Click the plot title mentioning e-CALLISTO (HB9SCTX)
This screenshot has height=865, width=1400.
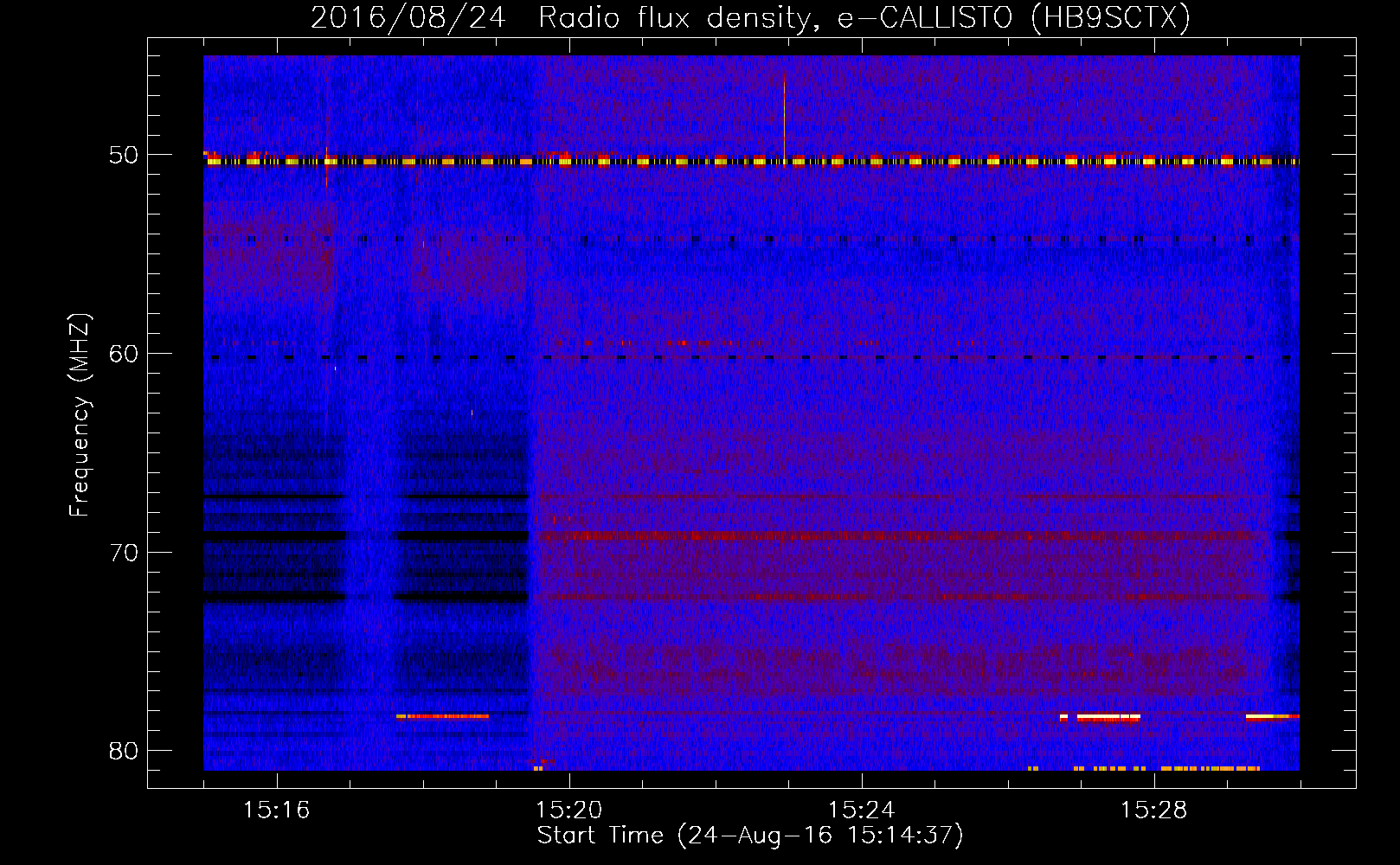click(750, 17)
